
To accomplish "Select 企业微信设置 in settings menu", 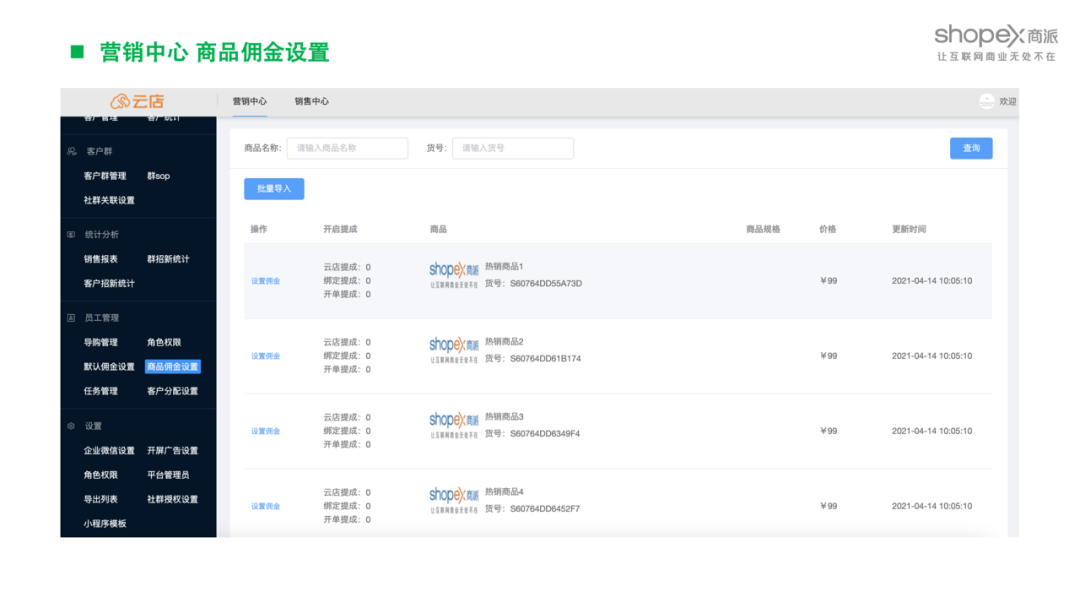I will tap(109, 451).
